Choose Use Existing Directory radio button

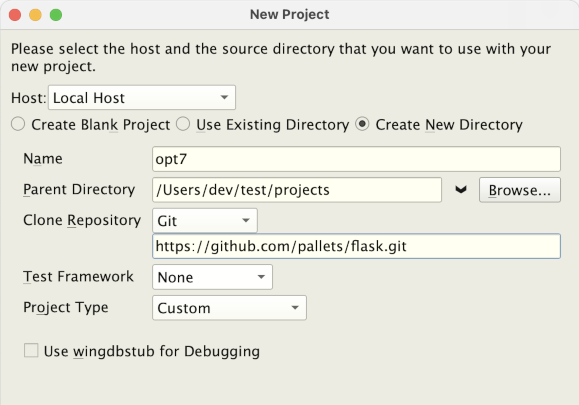(183, 124)
